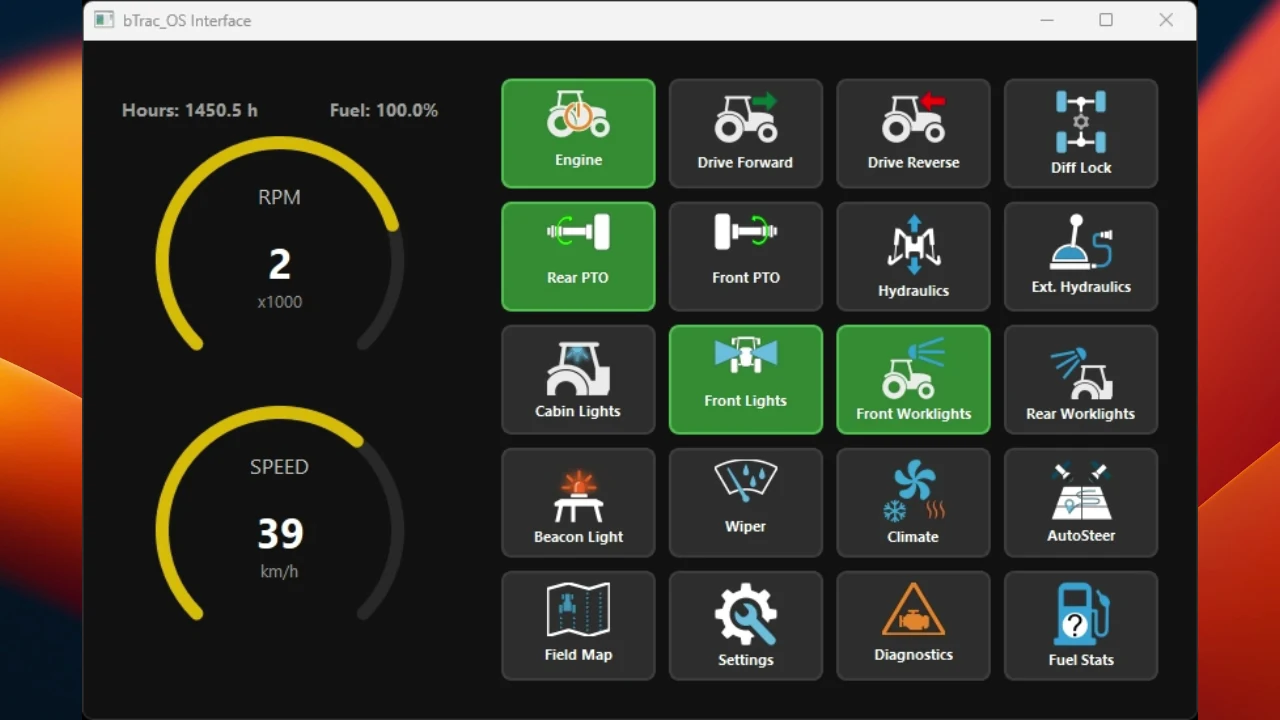Turn off the Engine tile
The image size is (1280, 720).
(578, 133)
